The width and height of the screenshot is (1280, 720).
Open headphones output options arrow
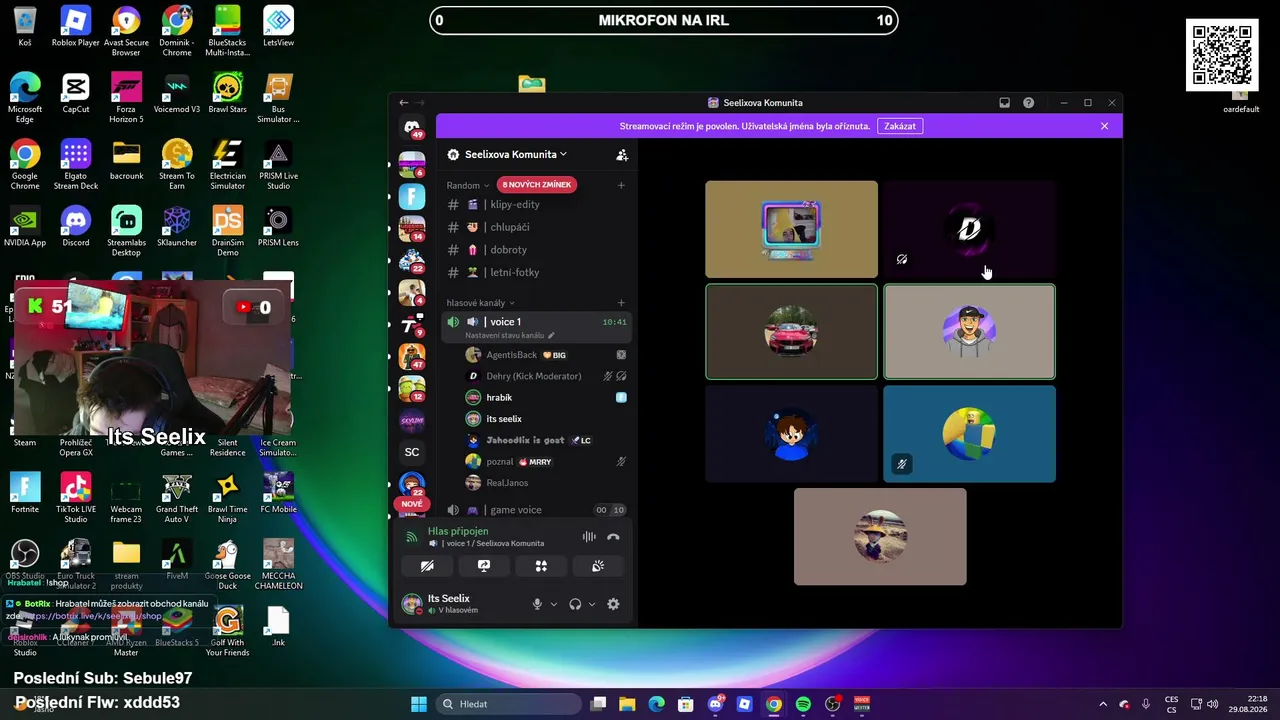point(592,604)
